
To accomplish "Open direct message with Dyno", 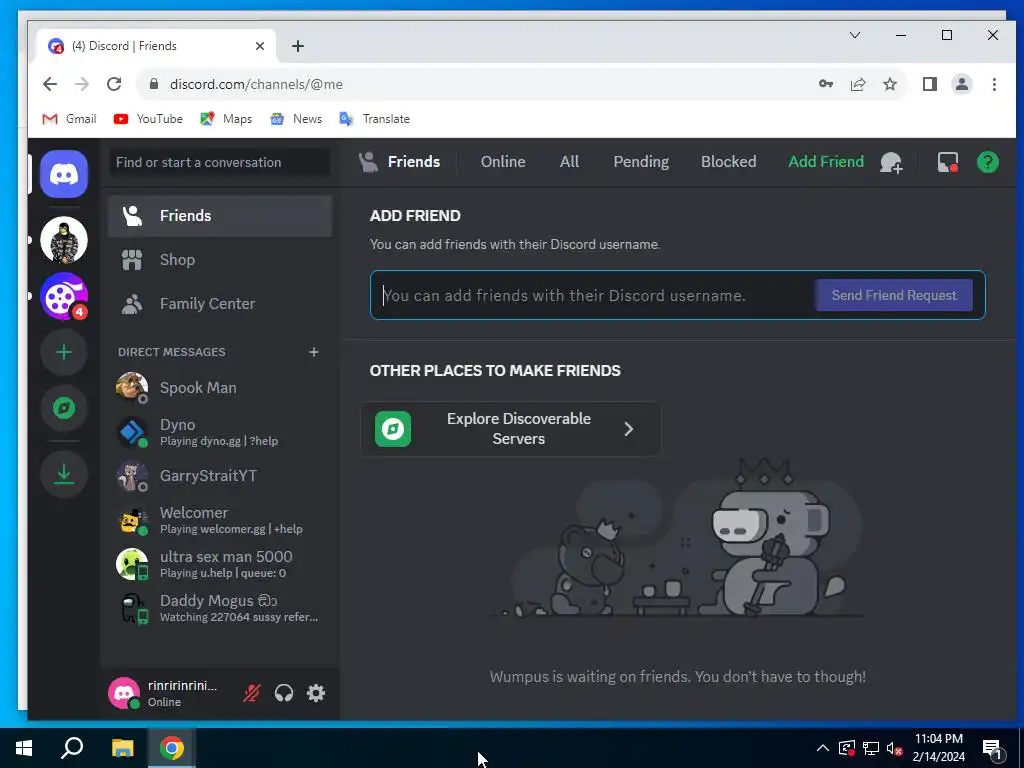I will [x=220, y=432].
